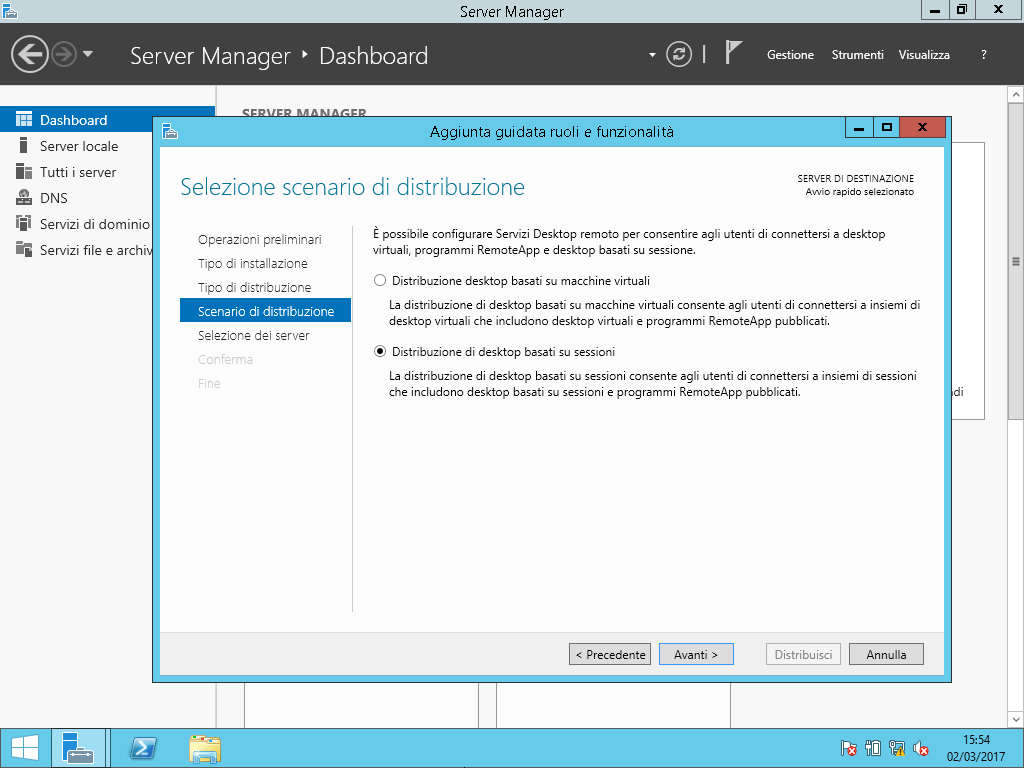Click the Windows Start button

click(24, 748)
